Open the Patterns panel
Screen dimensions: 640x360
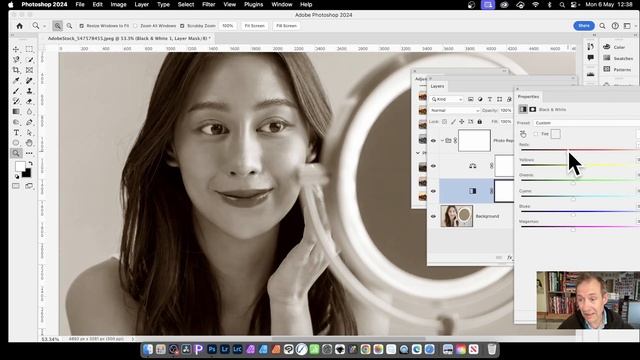click(x=618, y=69)
